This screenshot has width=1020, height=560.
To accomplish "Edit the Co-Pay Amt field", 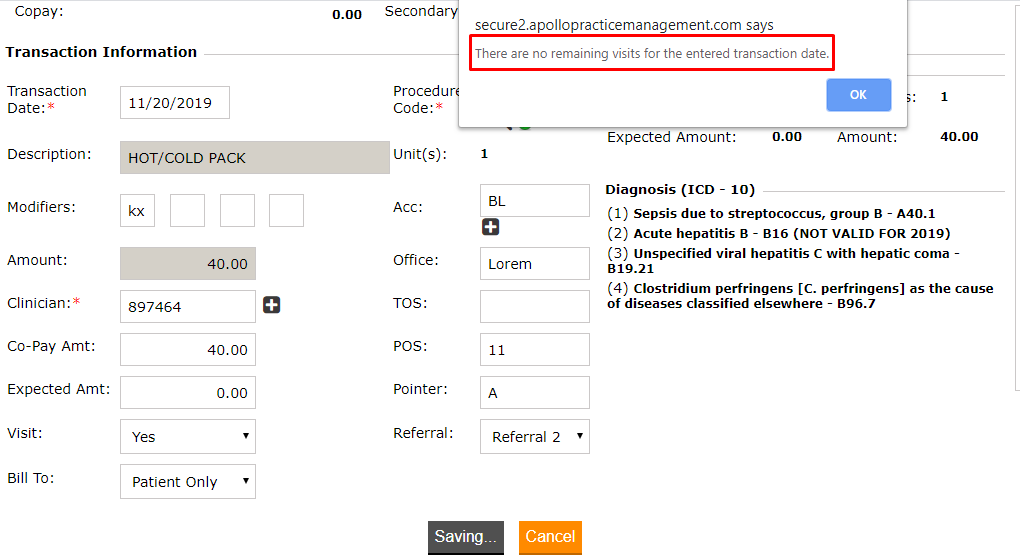I will tap(187, 350).
